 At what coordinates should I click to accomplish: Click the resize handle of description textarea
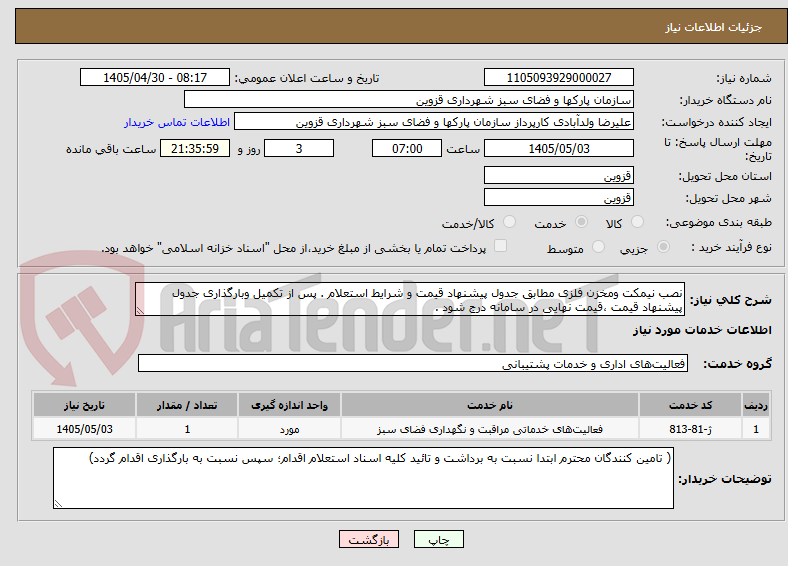(x=140, y=311)
